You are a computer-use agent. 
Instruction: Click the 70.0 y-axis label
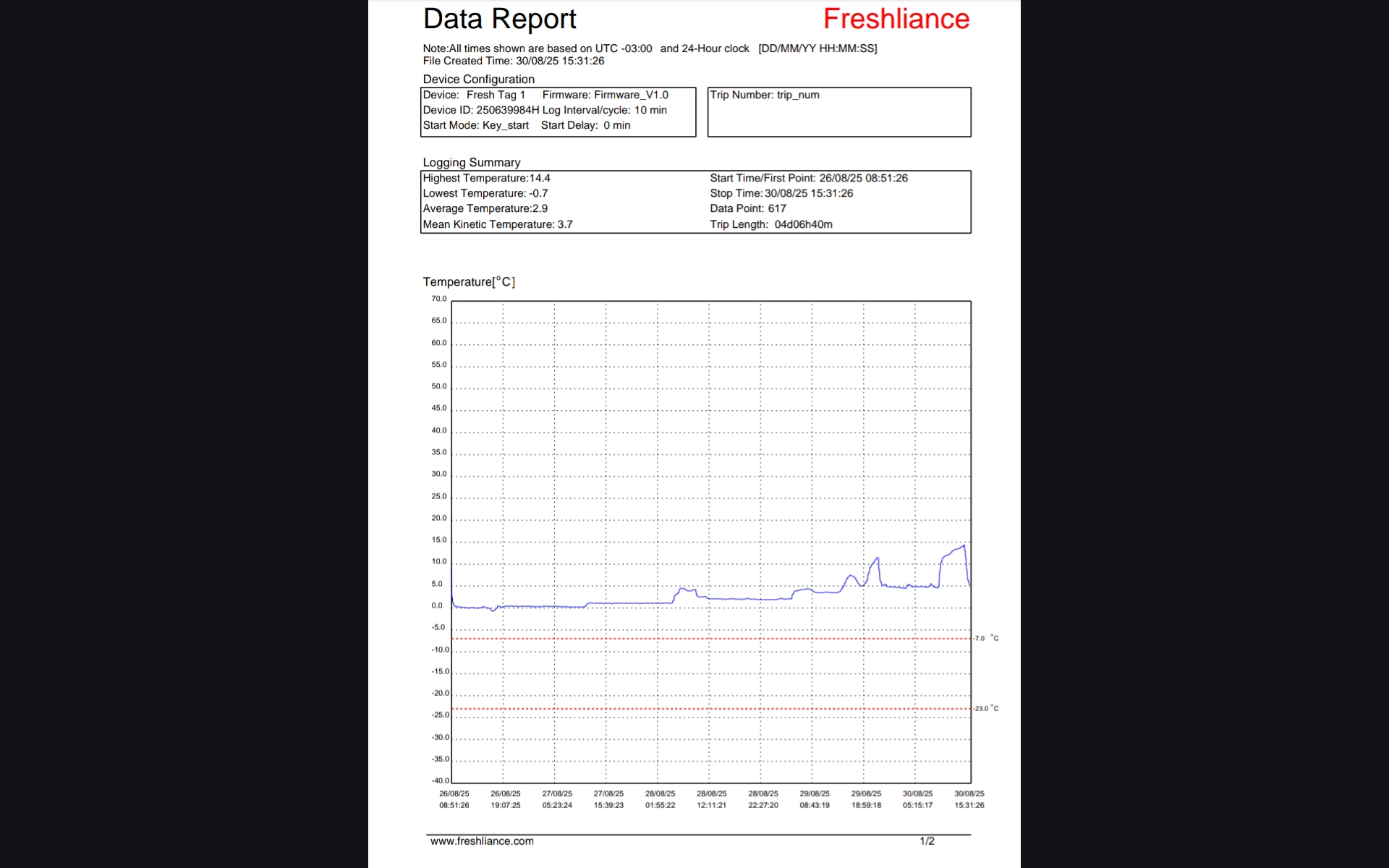439,299
